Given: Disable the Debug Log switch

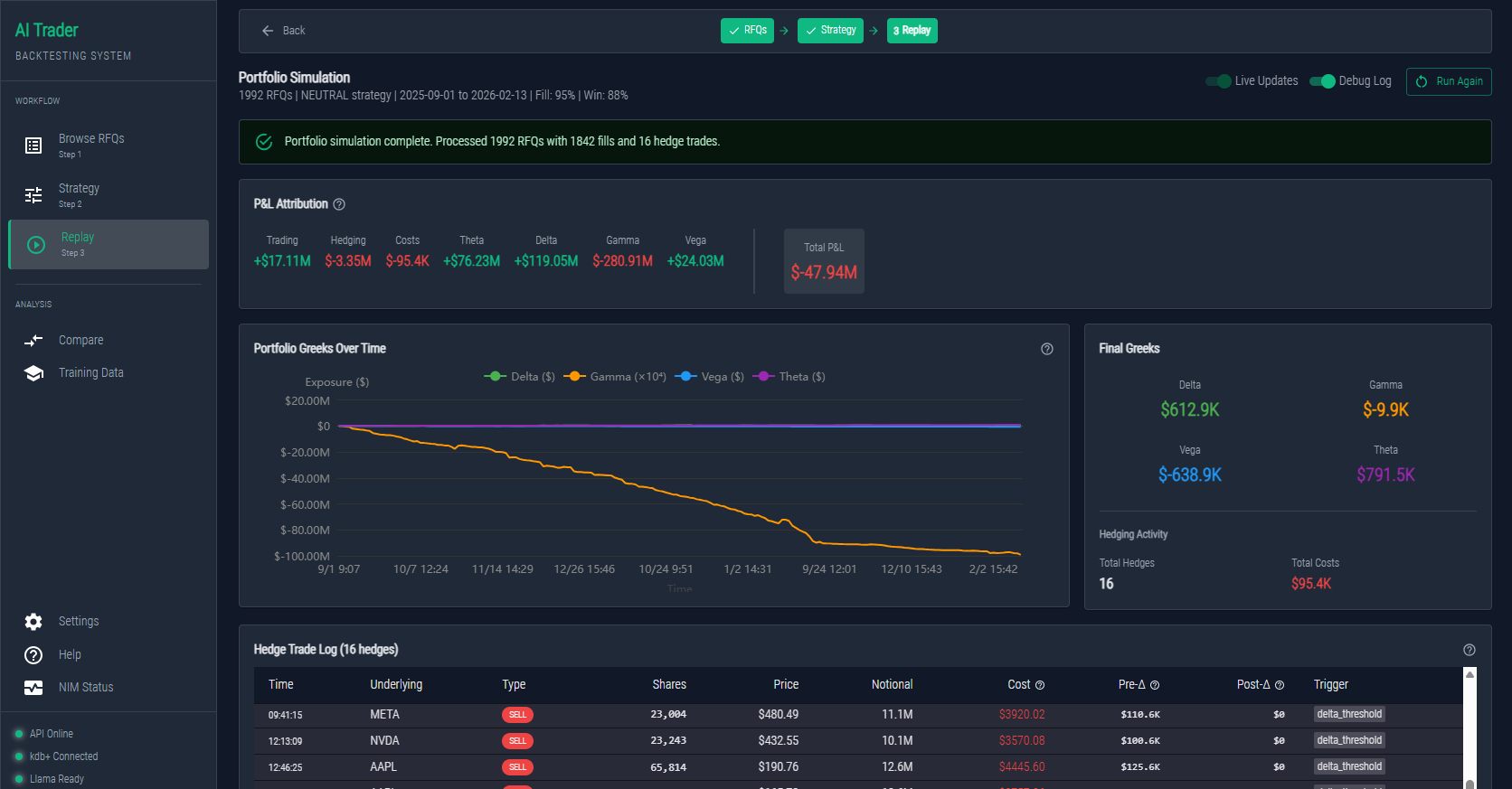Looking at the screenshot, I should (x=1322, y=81).
